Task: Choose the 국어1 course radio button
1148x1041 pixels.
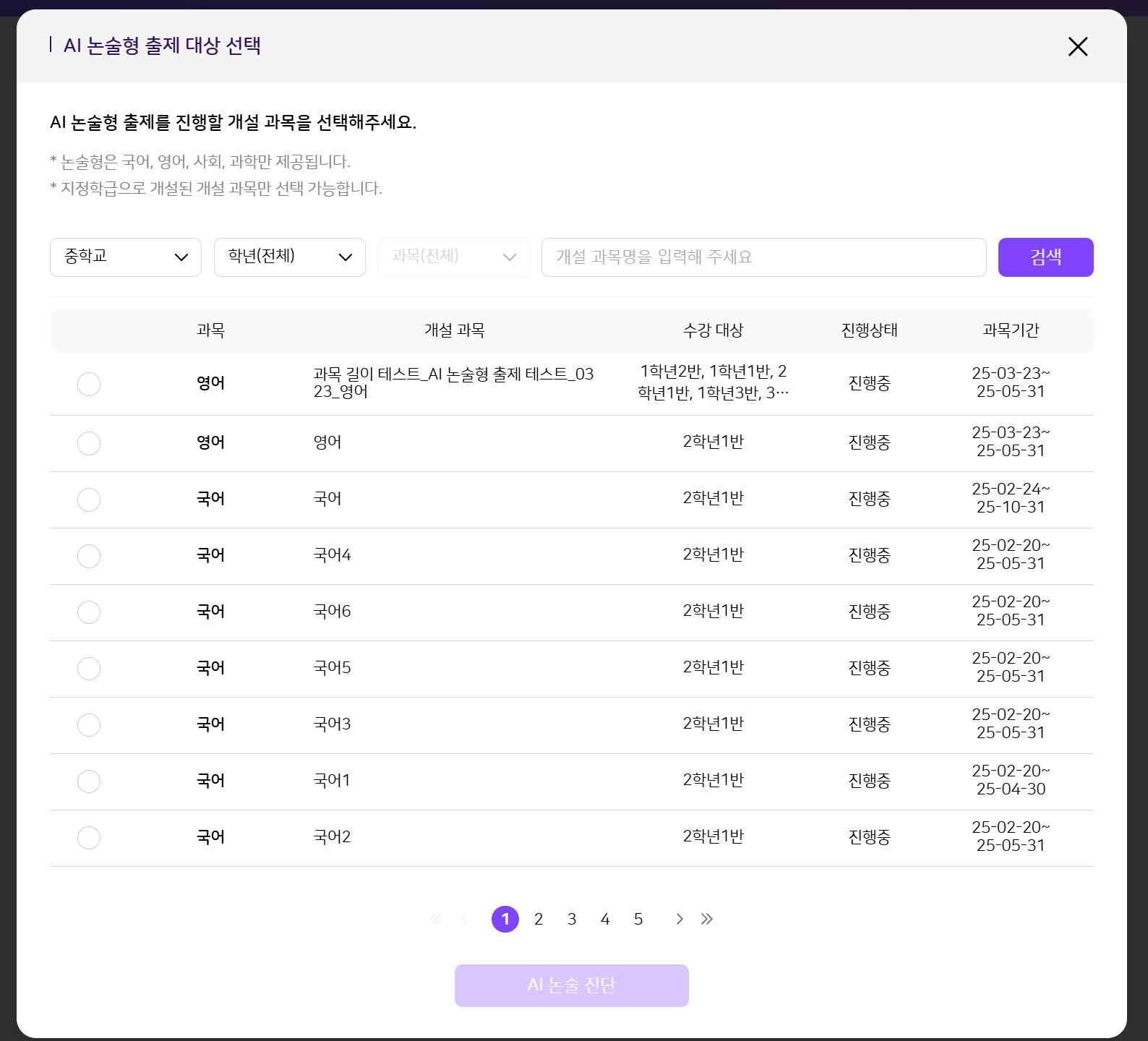Action: (x=89, y=781)
